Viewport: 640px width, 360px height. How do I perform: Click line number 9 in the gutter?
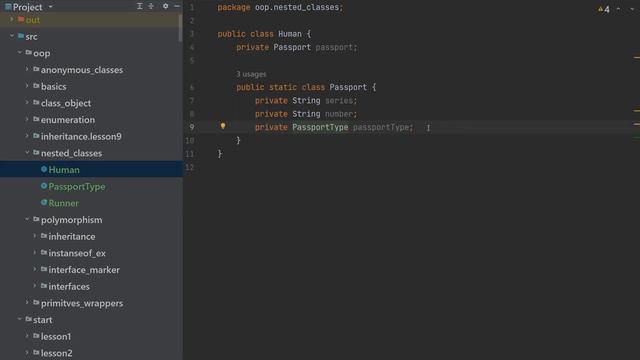(x=192, y=127)
